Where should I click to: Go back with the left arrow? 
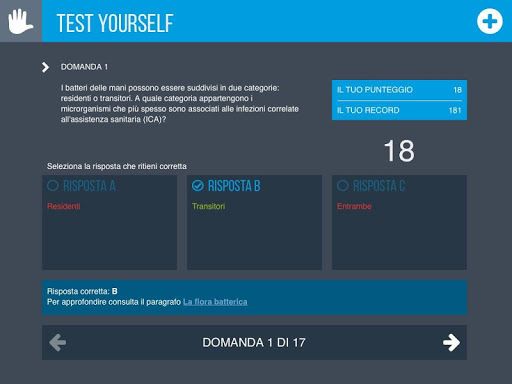[x=58, y=342]
